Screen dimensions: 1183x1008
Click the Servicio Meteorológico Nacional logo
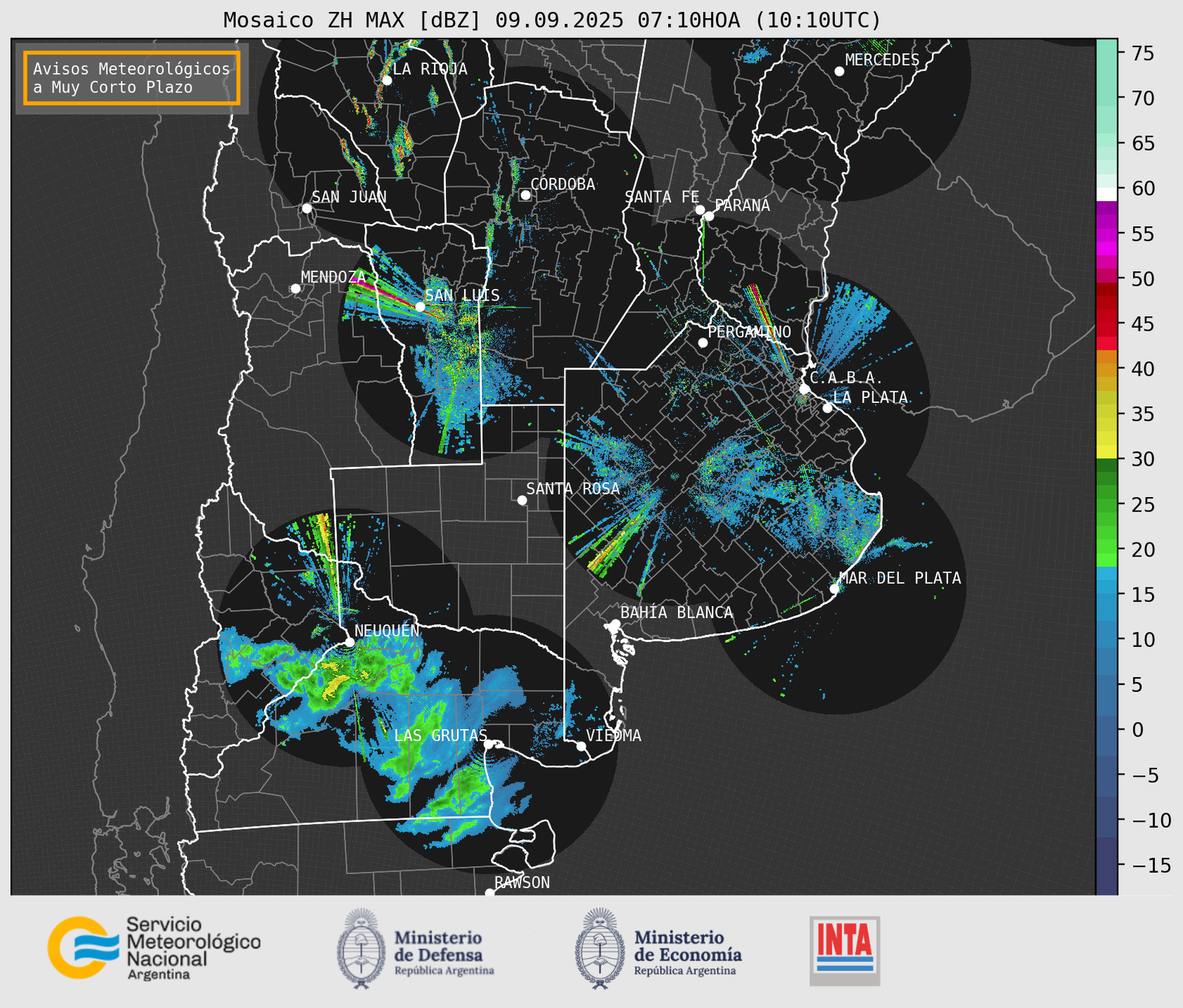[154, 948]
